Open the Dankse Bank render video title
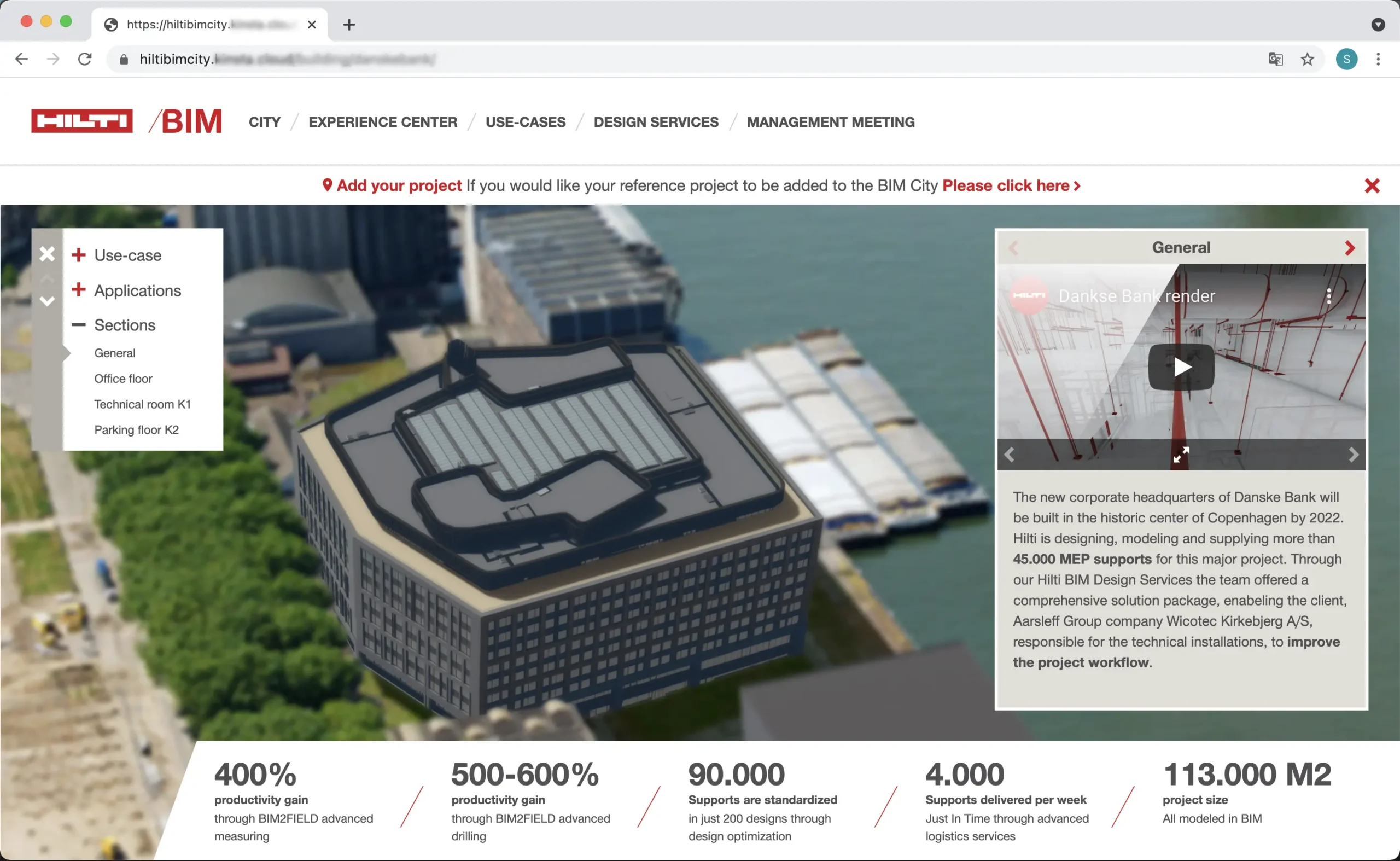This screenshot has width=1400, height=861. (1136, 296)
